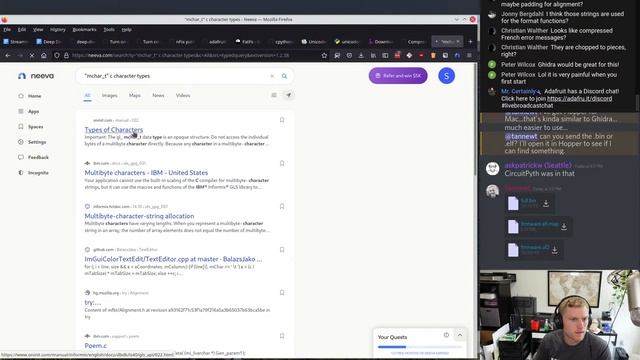This screenshot has width=640, height=360.
Task: Open Apps in Neeva sidebar
Action: (x=29, y=111)
